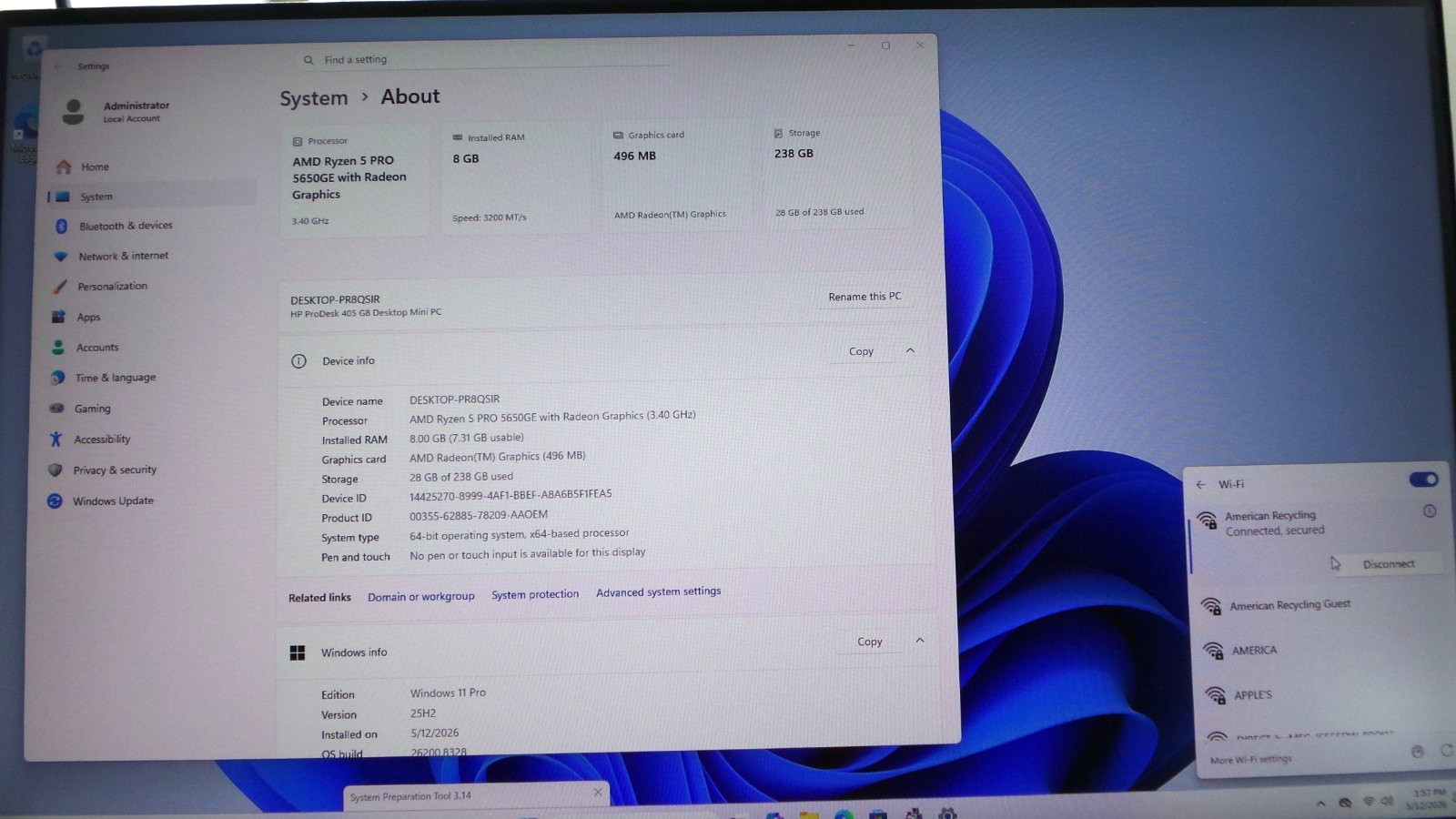
Task: Copy the Device info details
Action: (861, 351)
